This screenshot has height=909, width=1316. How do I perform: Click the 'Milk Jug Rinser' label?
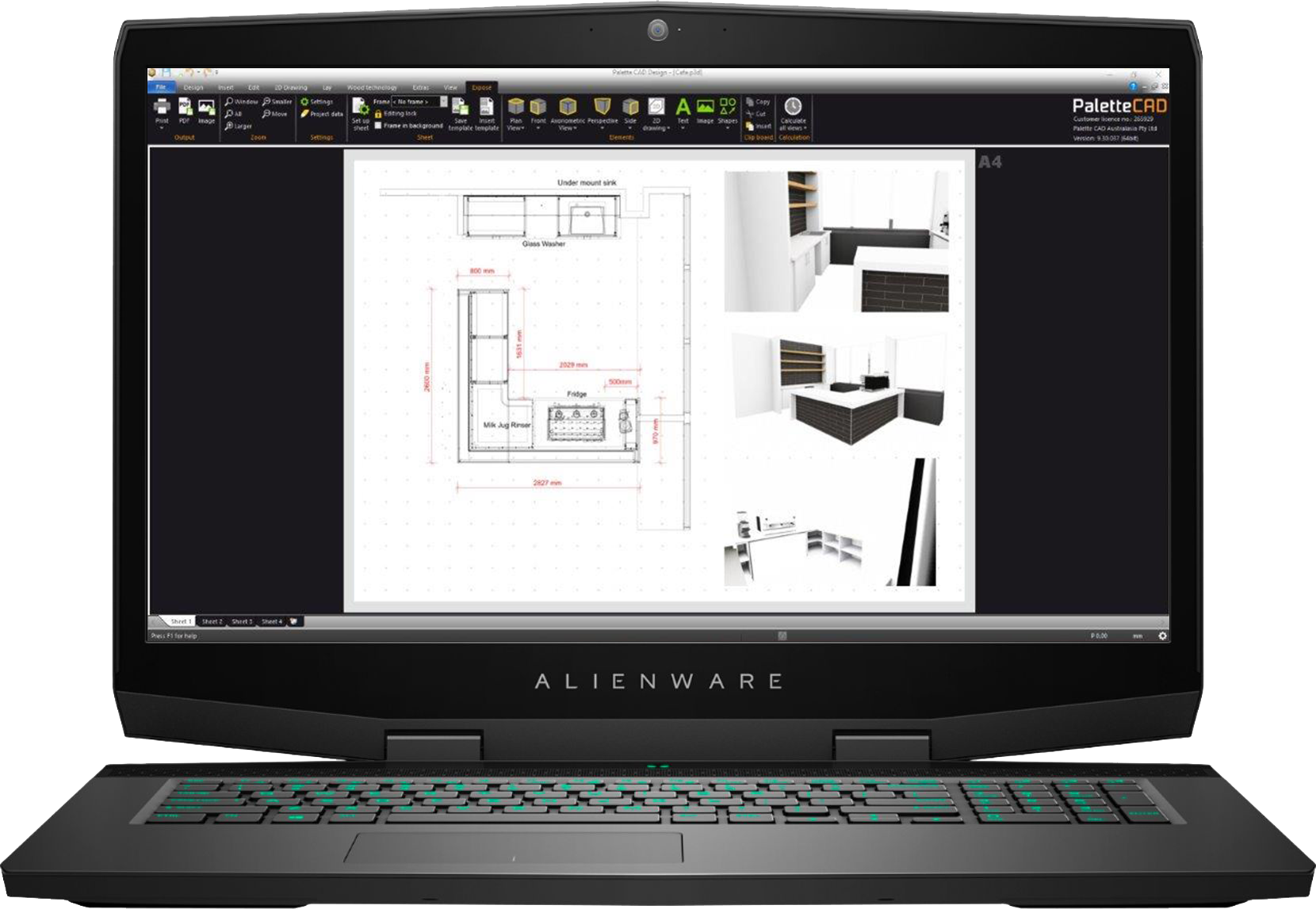tap(507, 425)
